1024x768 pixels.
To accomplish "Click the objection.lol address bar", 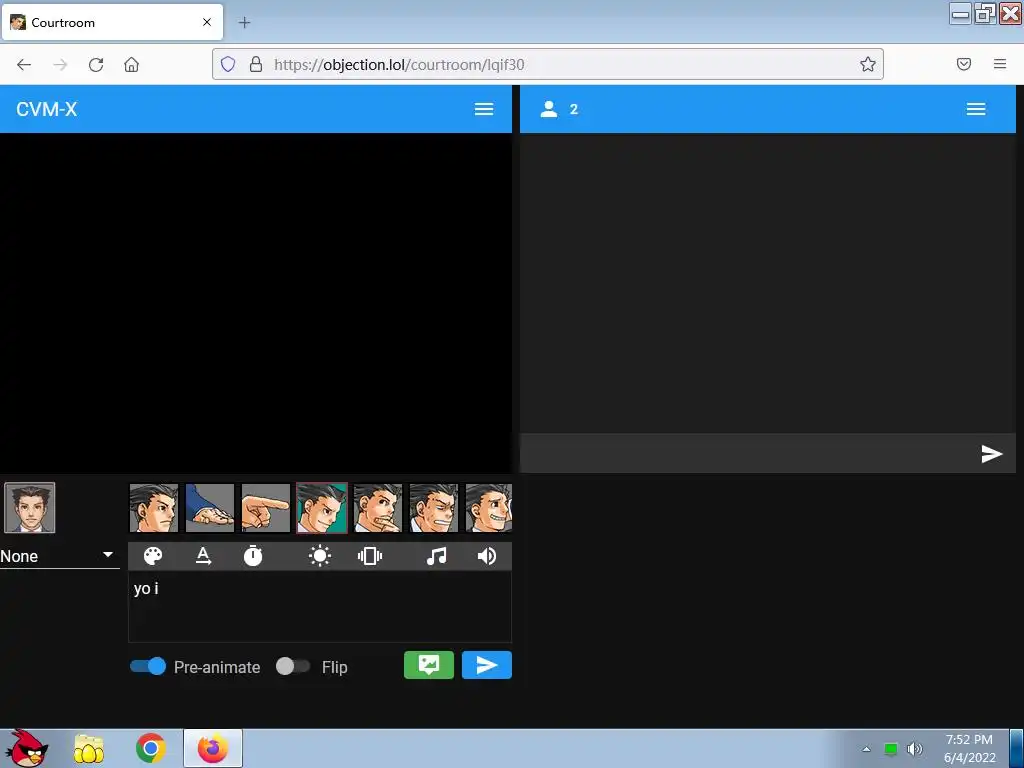I will click(547, 64).
